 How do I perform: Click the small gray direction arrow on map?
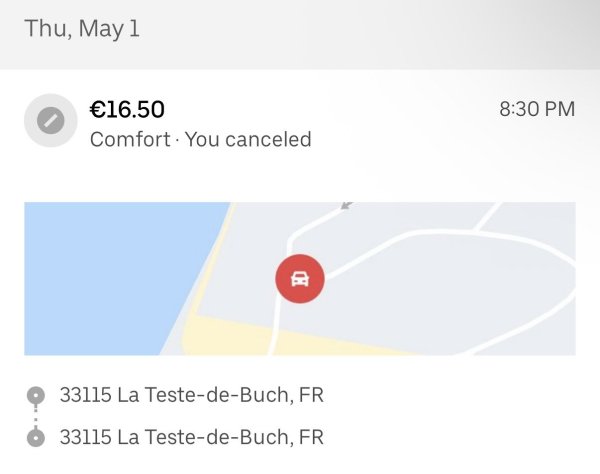346,205
